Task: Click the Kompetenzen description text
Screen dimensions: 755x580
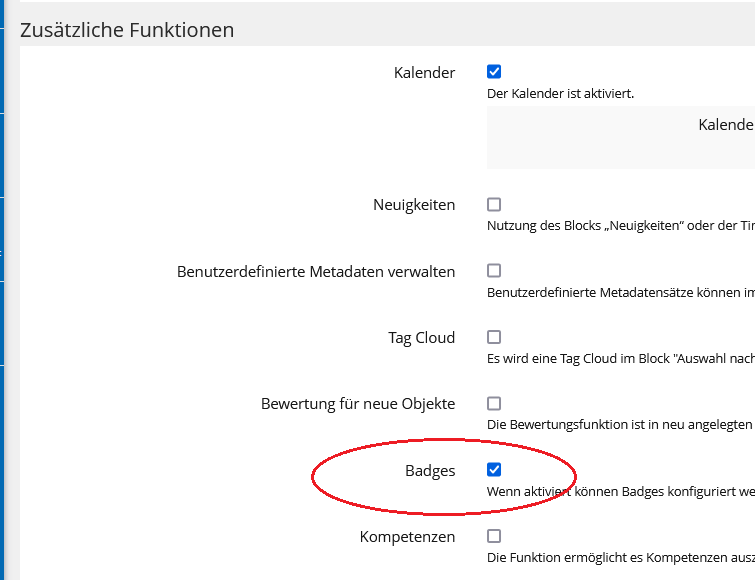Action: 620,558
